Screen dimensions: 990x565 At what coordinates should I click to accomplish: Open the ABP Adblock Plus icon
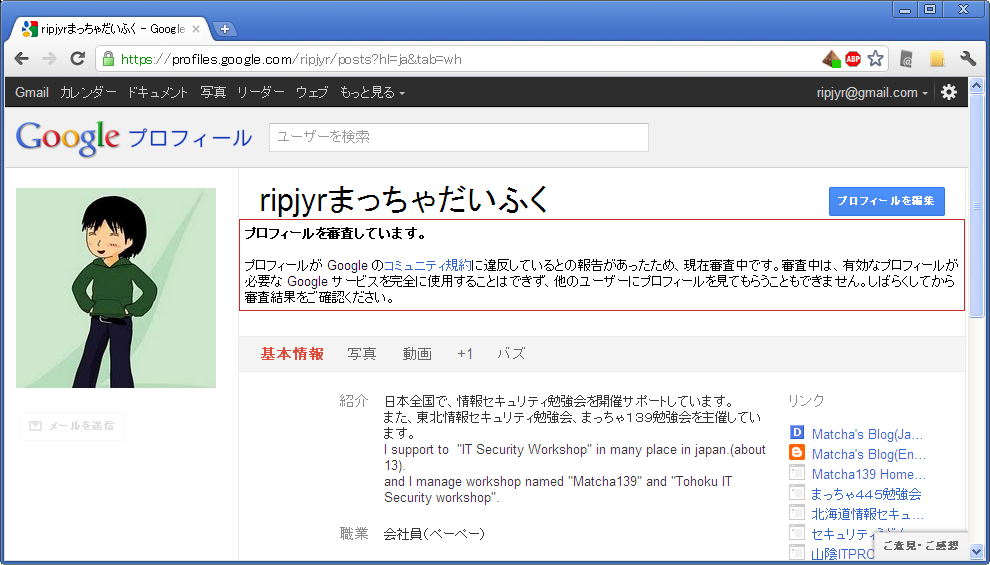point(853,59)
